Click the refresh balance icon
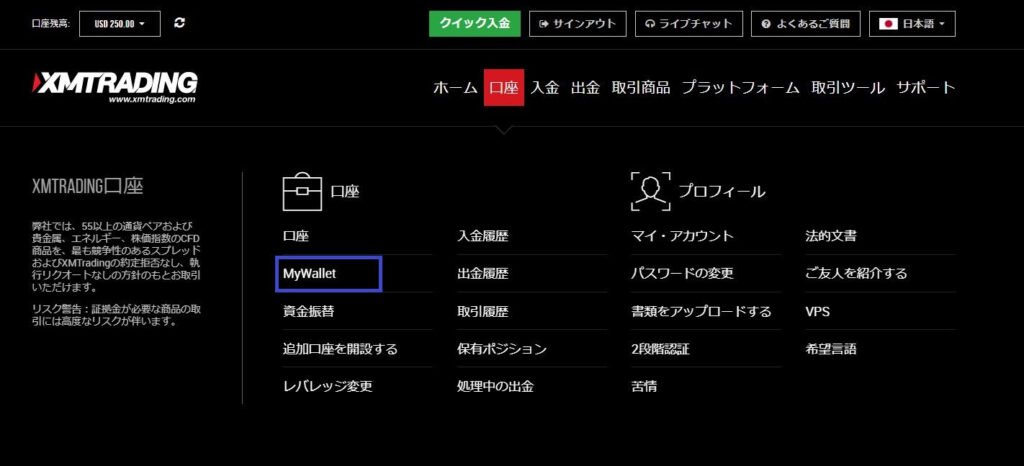 click(x=180, y=23)
